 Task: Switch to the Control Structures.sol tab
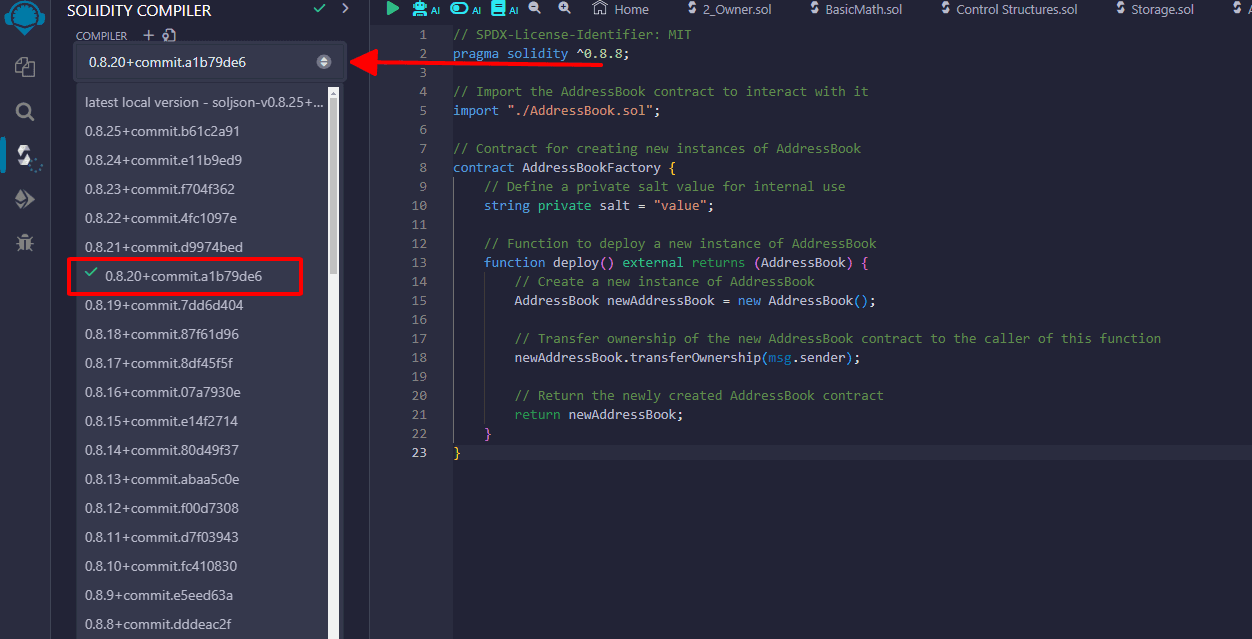point(1007,9)
